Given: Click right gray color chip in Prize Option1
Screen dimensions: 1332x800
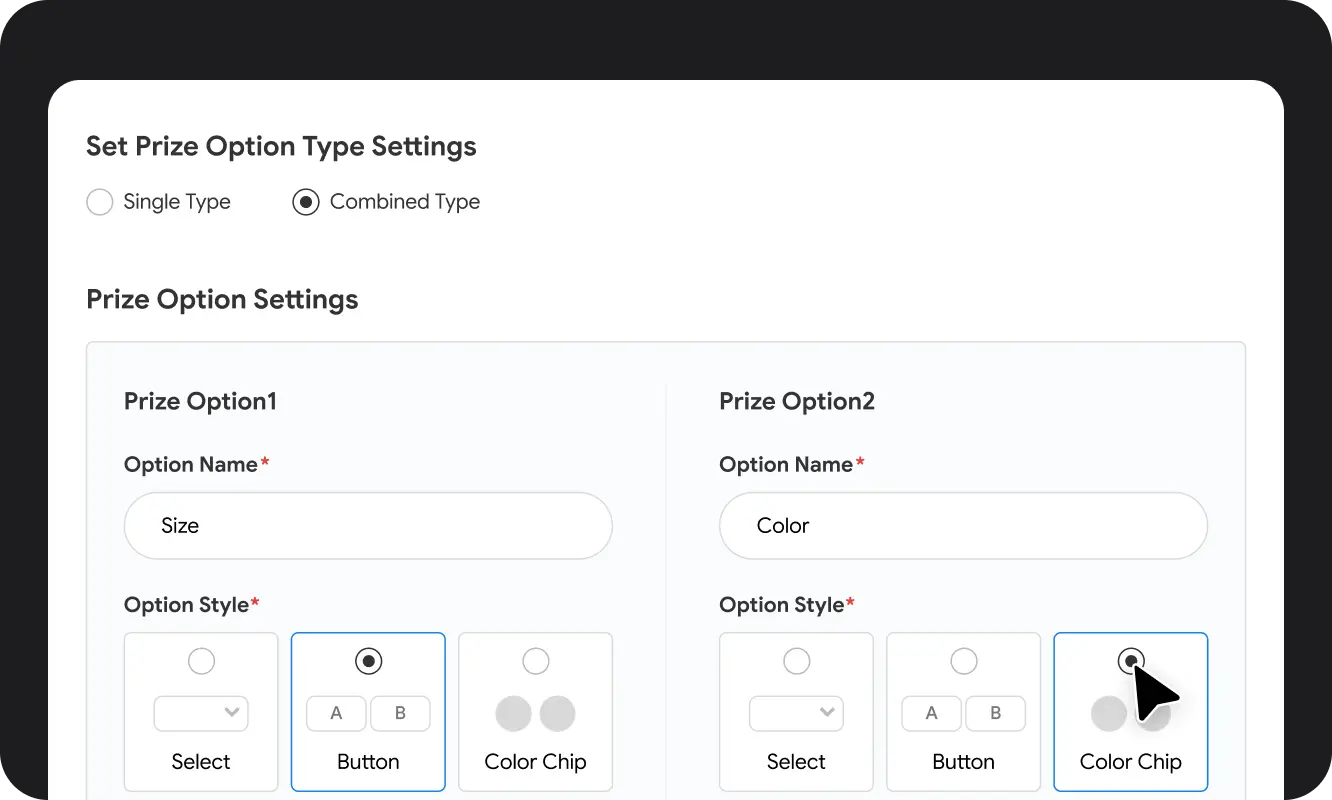Looking at the screenshot, I should click(557, 714).
